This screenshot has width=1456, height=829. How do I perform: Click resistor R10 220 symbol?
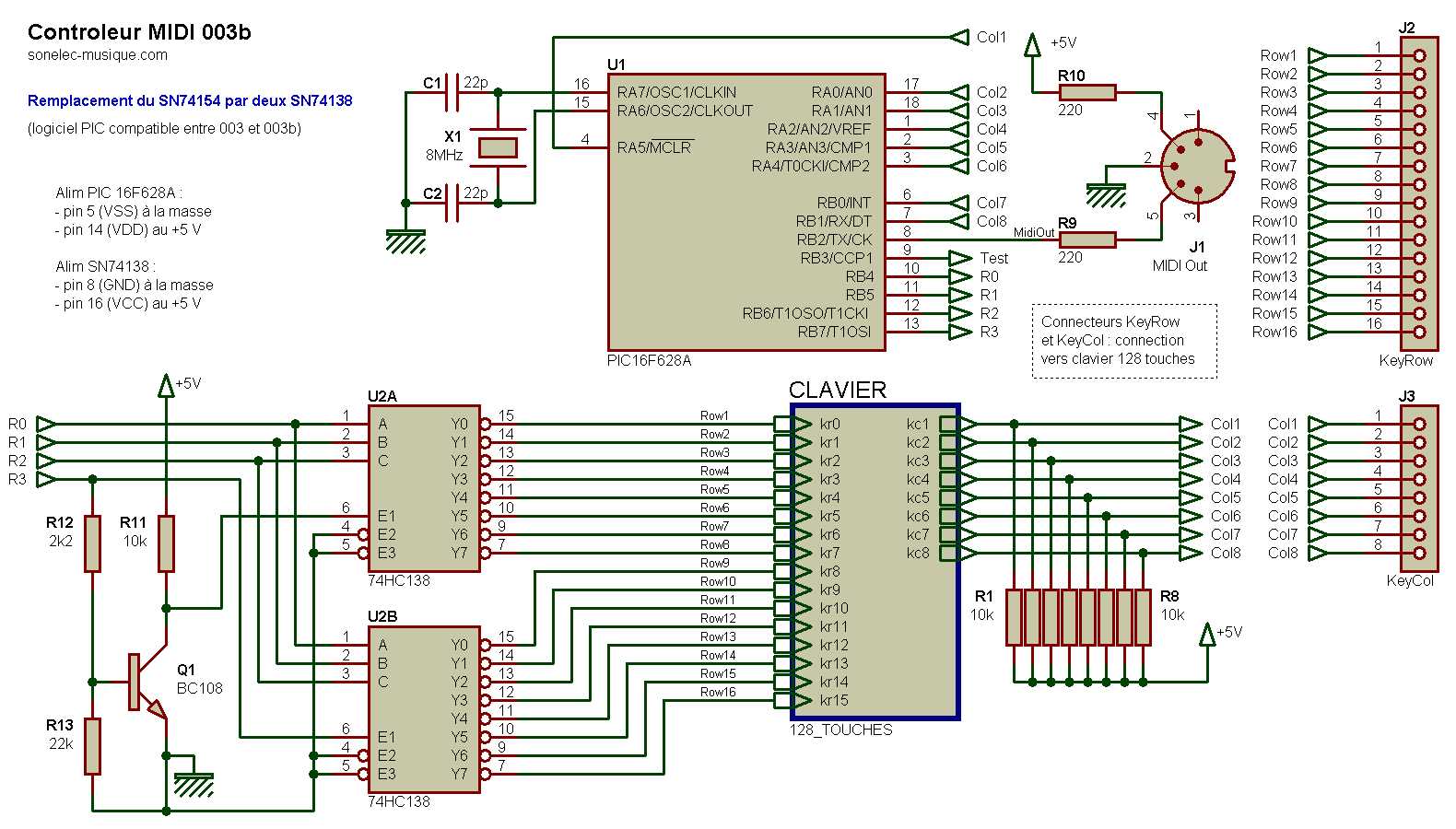tap(1087, 92)
